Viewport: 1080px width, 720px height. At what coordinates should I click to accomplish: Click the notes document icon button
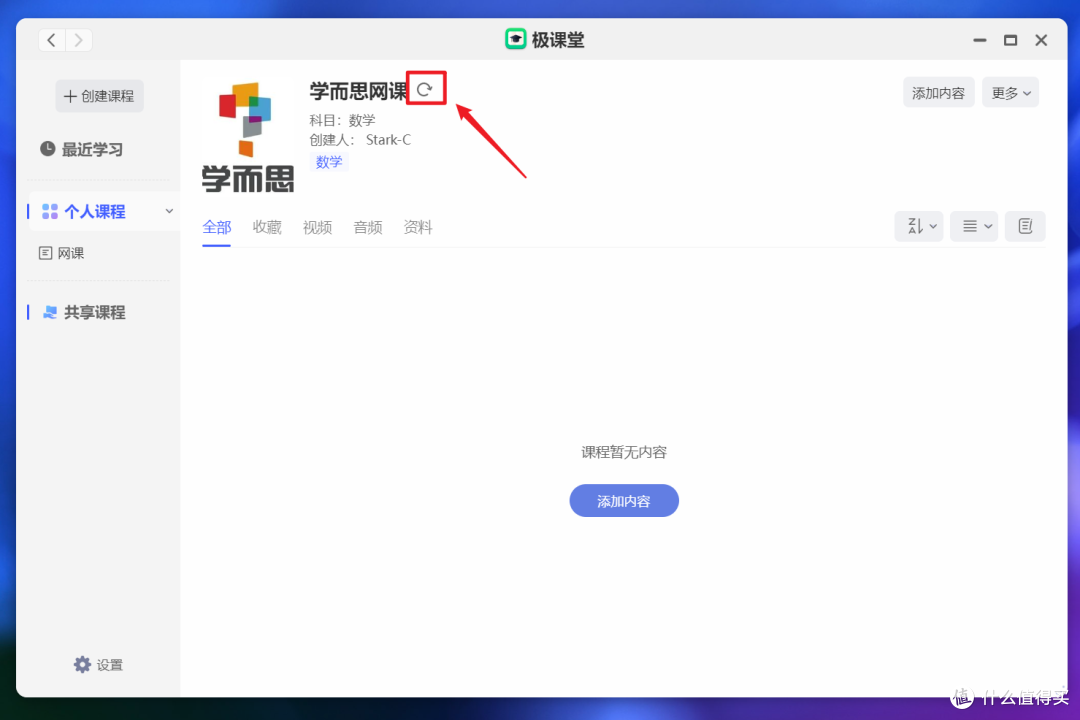[1025, 226]
